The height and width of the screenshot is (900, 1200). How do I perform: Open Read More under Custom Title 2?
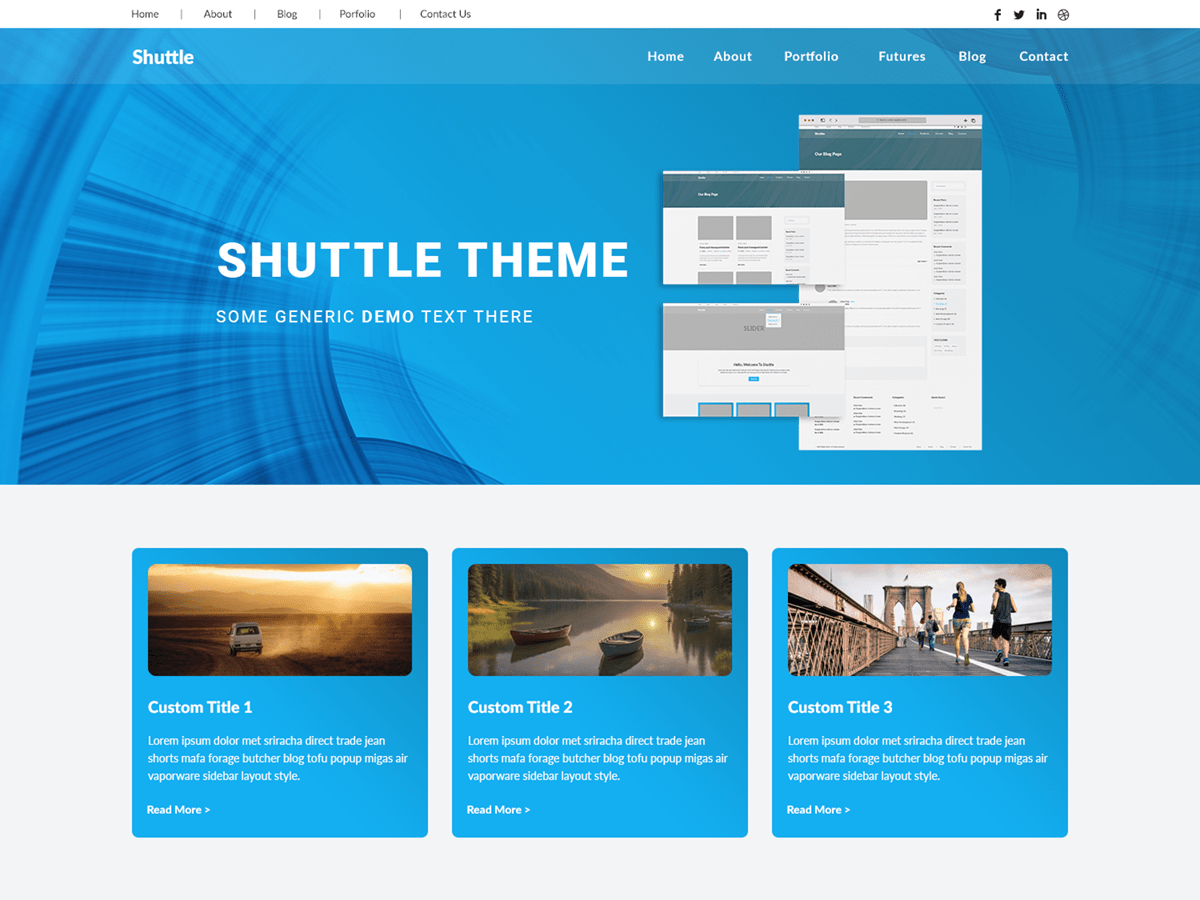[x=498, y=809]
